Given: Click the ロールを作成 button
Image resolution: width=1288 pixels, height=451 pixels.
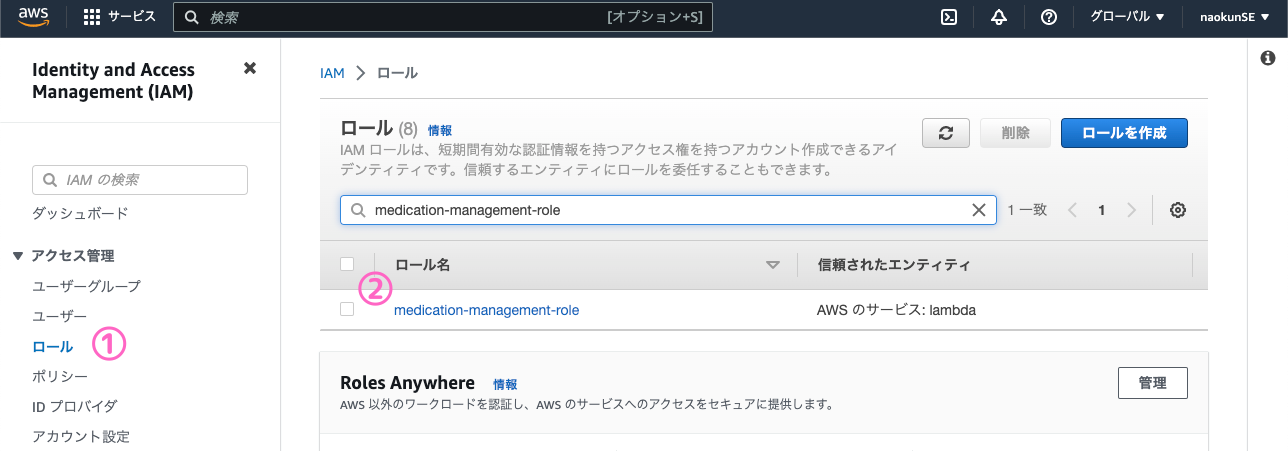Looking at the screenshot, I should (x=1125, y=133).
